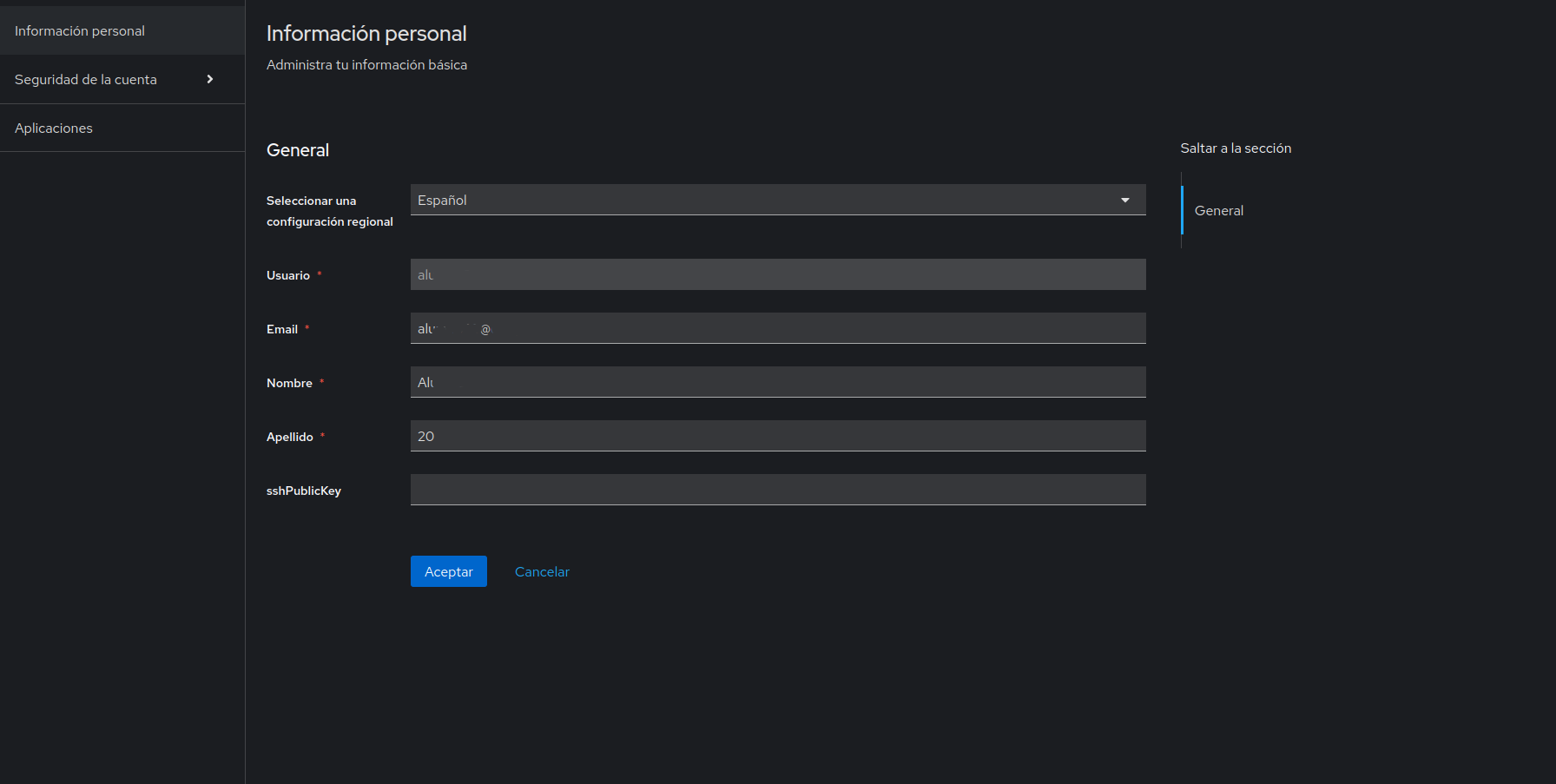Image resolution: width=1556 pixels, height=784 pixels.
Task: Click the Apellido field containing 20
Action: [777, 436]
